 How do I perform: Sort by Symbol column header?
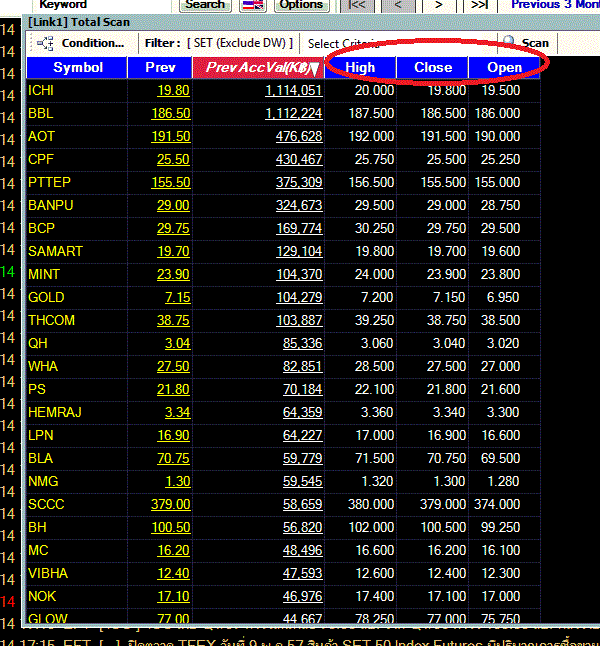(77, 68)
